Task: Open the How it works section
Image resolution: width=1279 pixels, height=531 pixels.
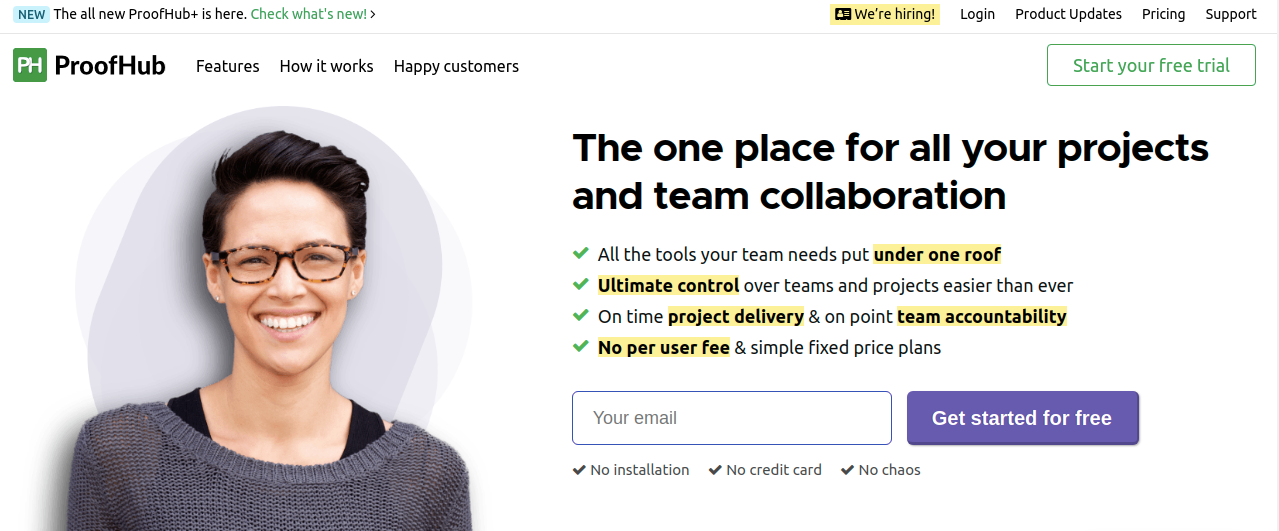Action: click(x=326, y=66)
